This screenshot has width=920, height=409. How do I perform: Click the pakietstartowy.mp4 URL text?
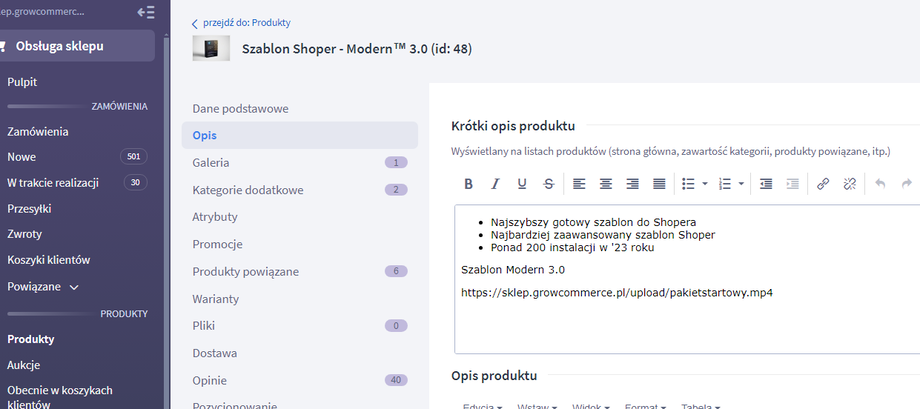point(617,292)
